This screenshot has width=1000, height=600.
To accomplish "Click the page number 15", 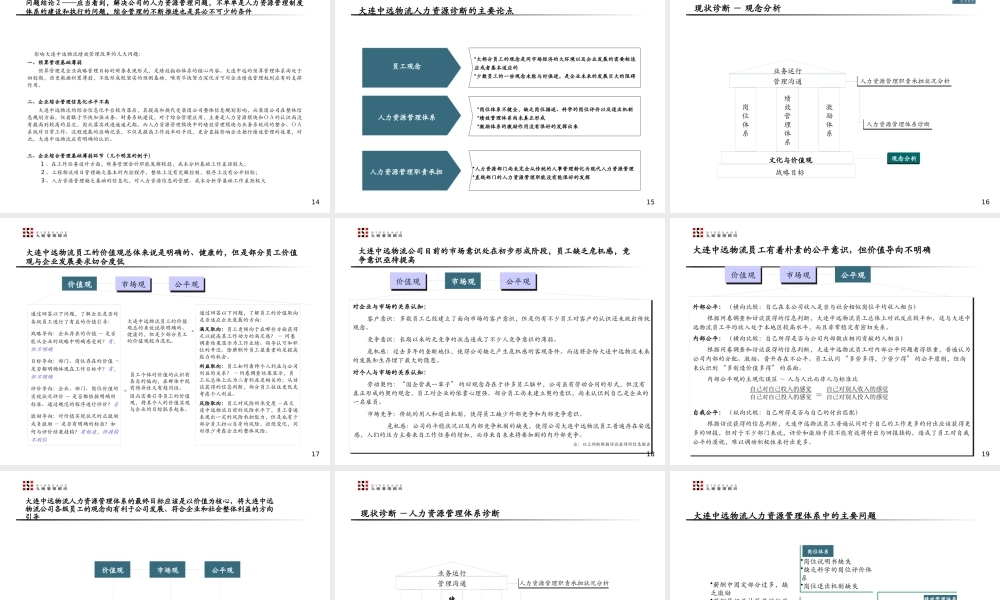I will coord(650,201).
